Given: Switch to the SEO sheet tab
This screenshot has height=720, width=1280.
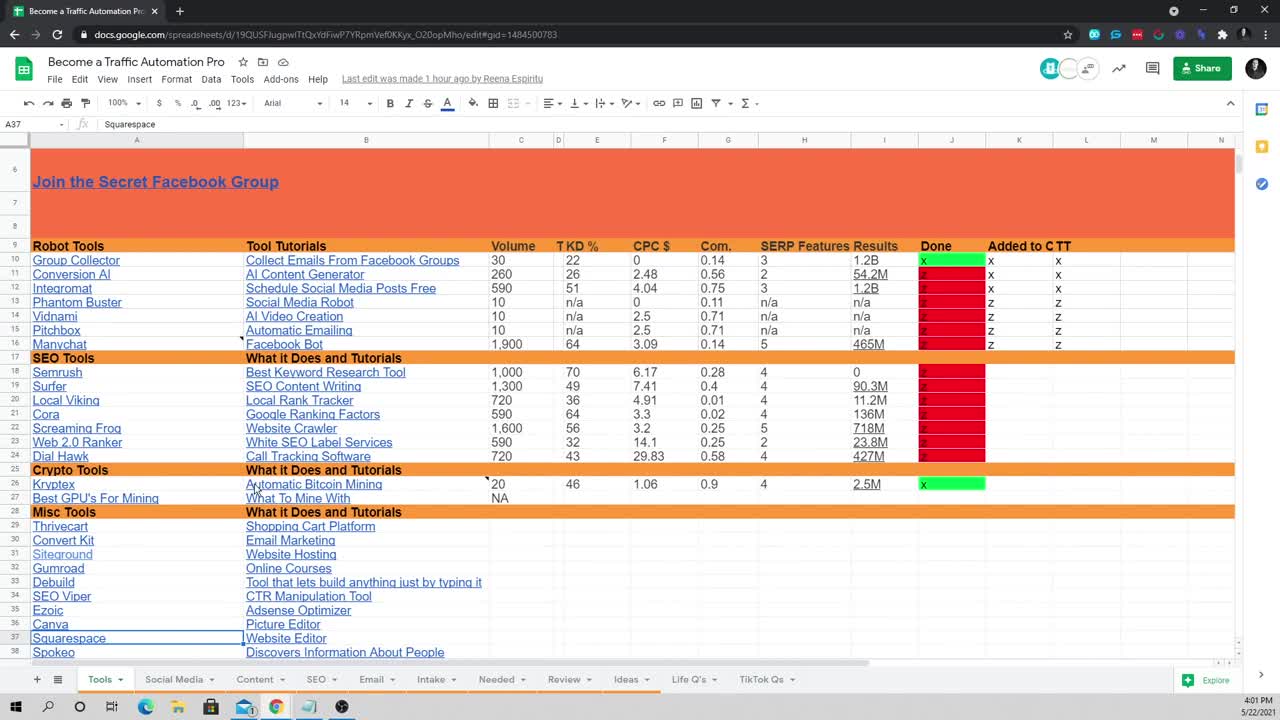Looking at the screenshot, I should 321,680.
